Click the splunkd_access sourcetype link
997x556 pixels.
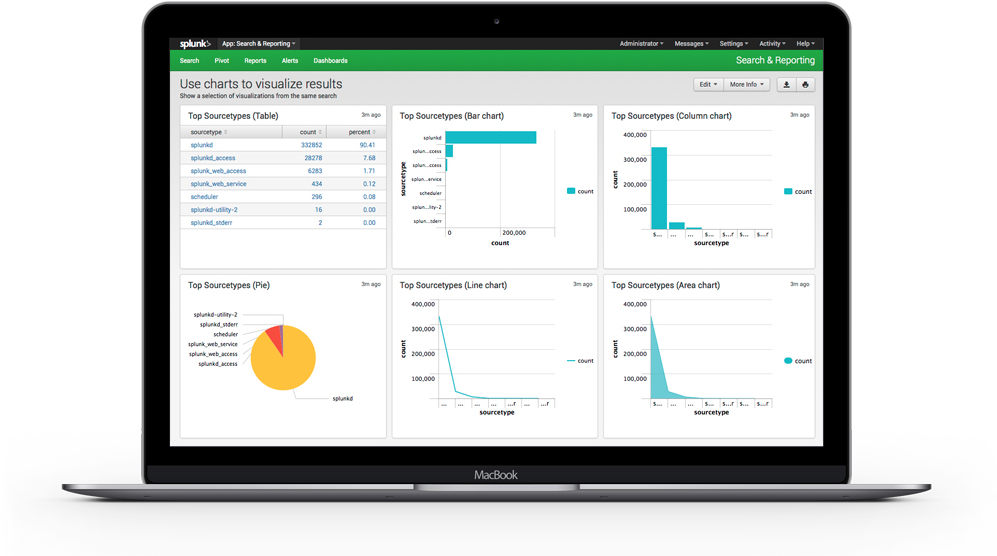coord(213,158)
